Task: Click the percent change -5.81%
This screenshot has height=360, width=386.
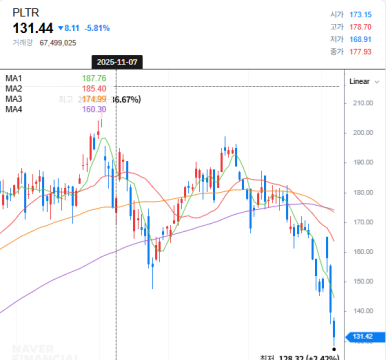Action: (97, 28)
